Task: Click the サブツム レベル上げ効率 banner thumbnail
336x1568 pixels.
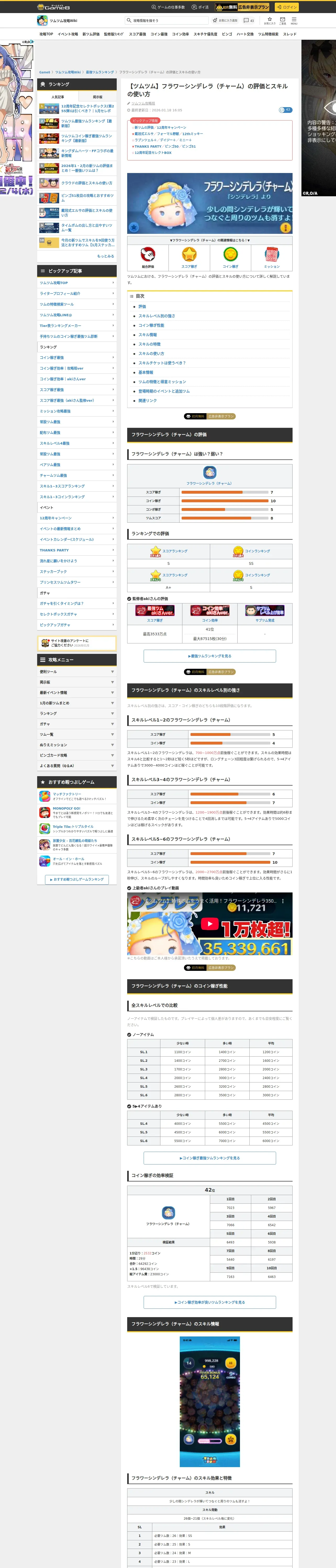Action: tap(265, 610)
